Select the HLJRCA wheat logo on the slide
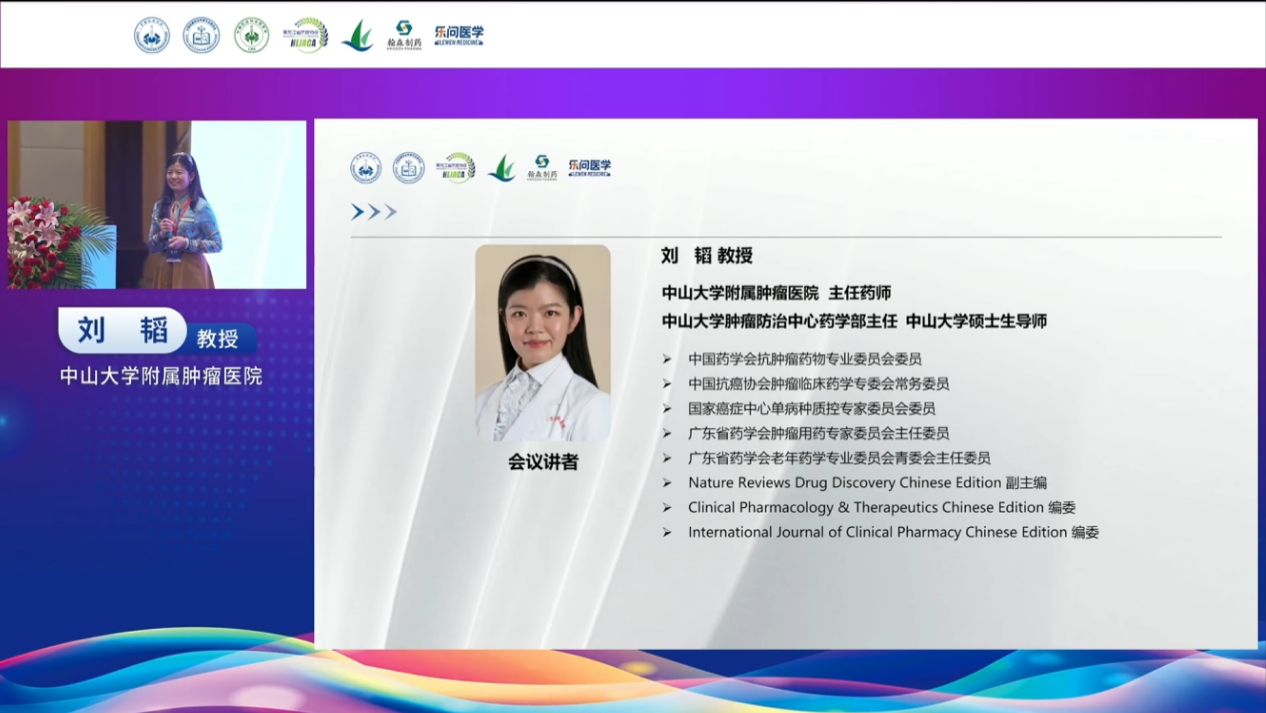1266x713 pixels. click(x=455, y=167)
